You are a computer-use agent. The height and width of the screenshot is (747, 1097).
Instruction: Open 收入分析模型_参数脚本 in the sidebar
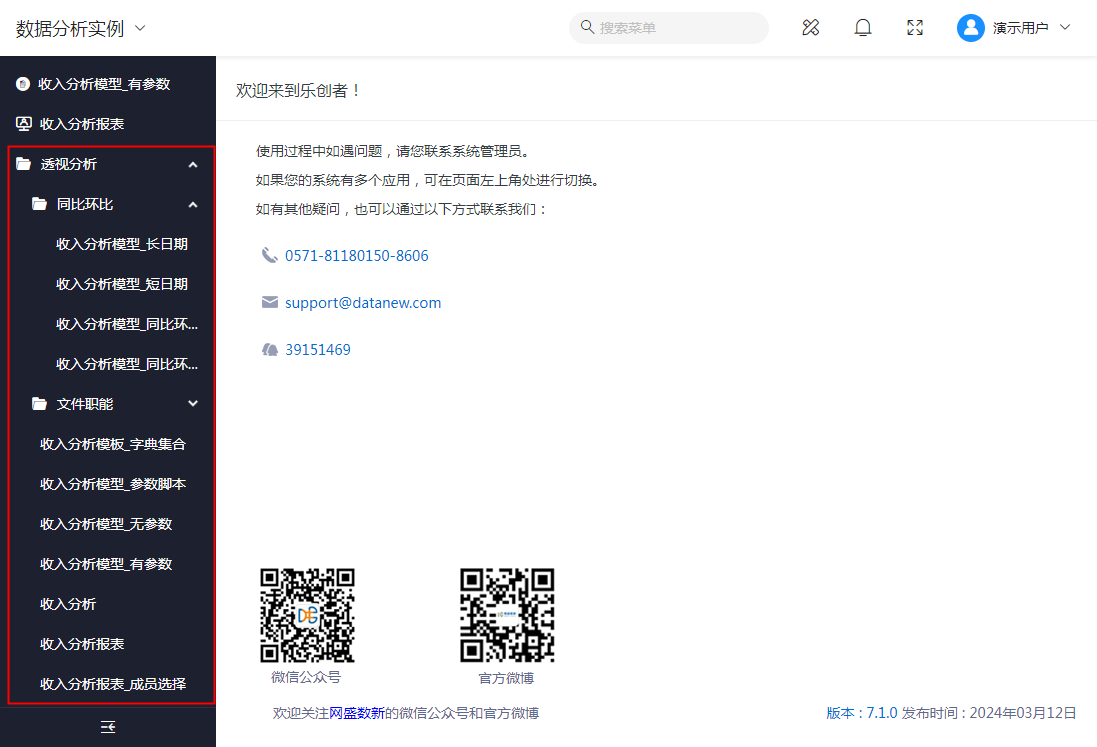(113, 484)
